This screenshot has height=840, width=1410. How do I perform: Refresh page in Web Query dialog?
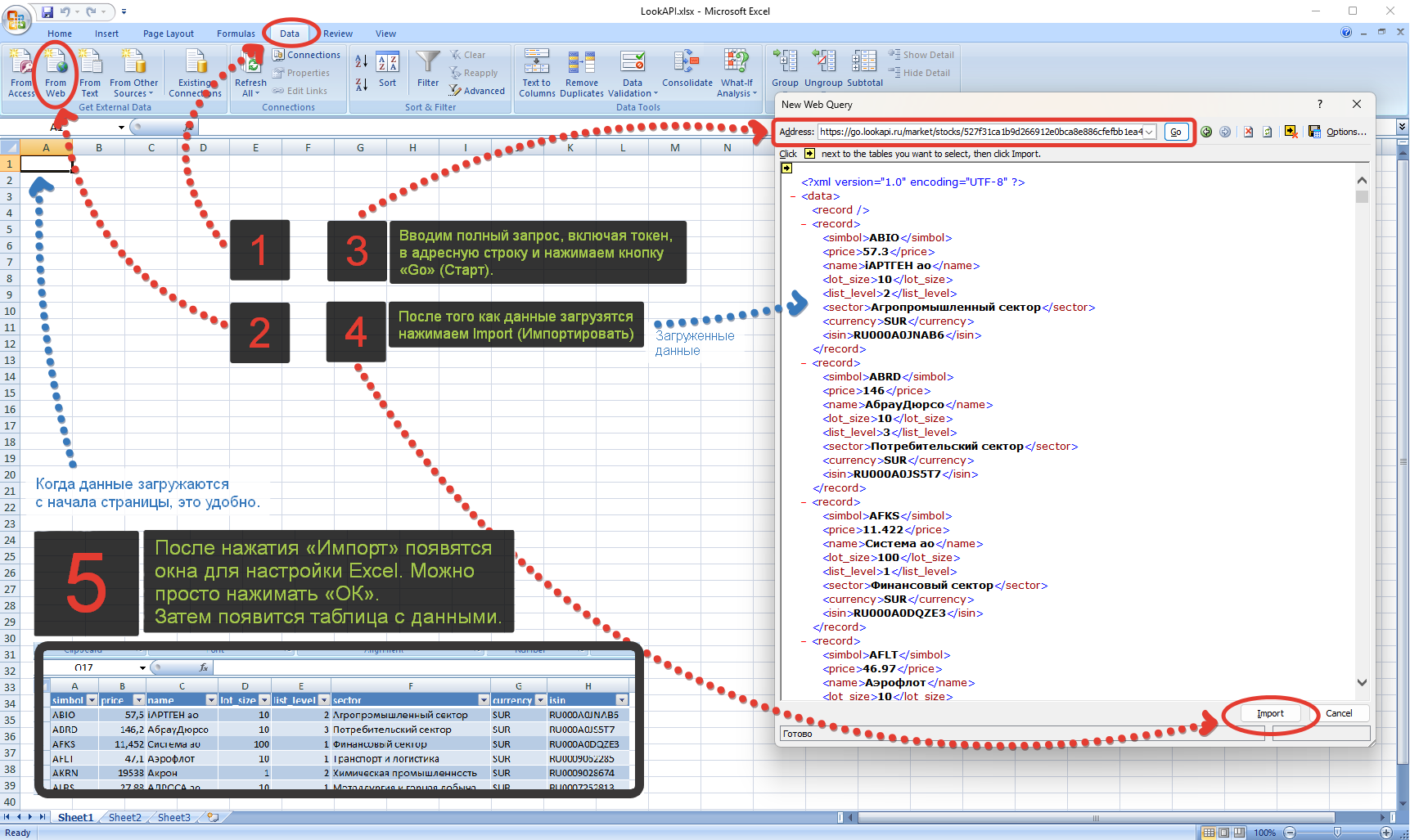[x=1268, y=132]
